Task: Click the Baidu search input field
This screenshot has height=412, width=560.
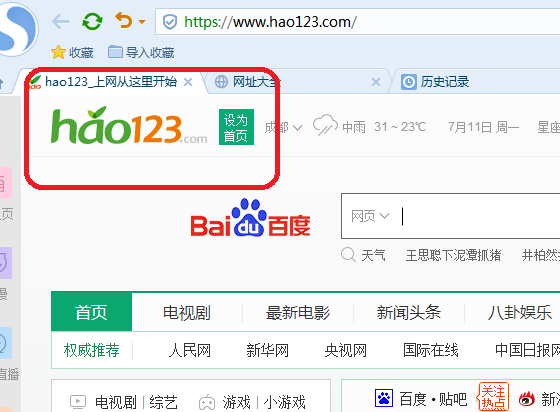Action: coord(480,216)
